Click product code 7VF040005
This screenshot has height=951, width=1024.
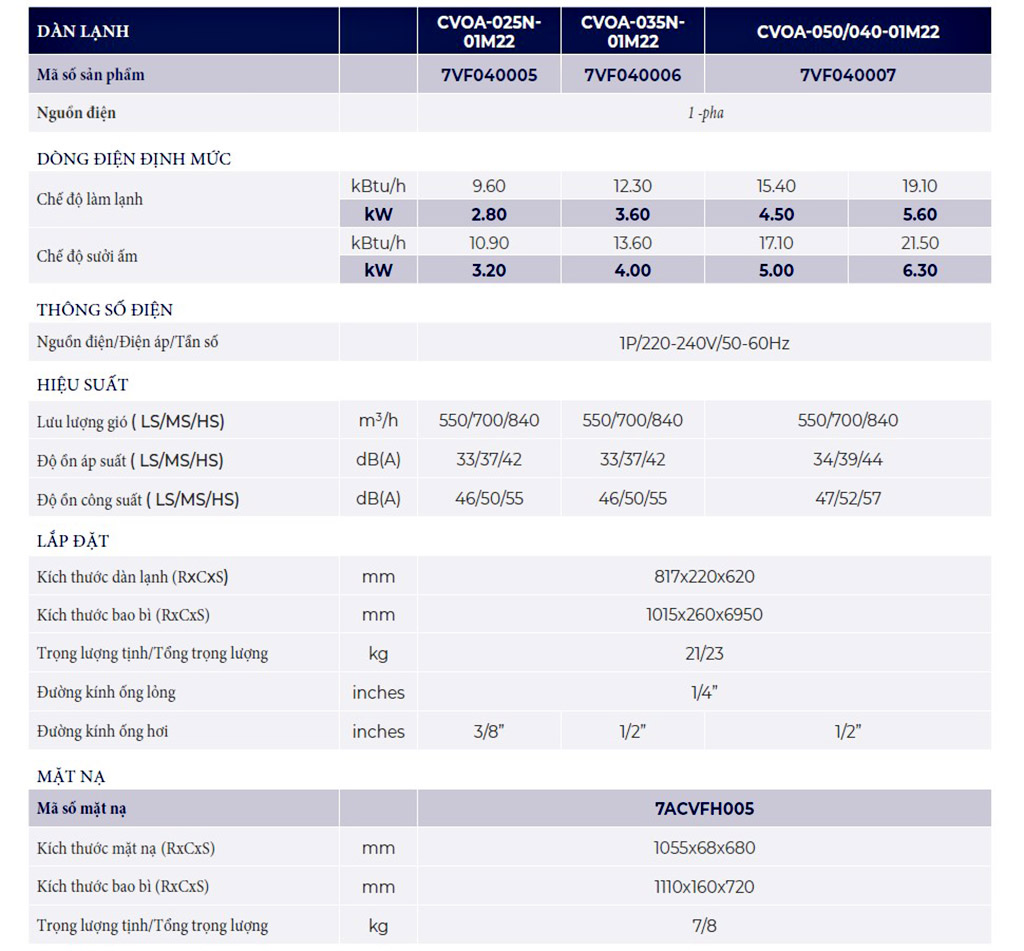(488, 75)
